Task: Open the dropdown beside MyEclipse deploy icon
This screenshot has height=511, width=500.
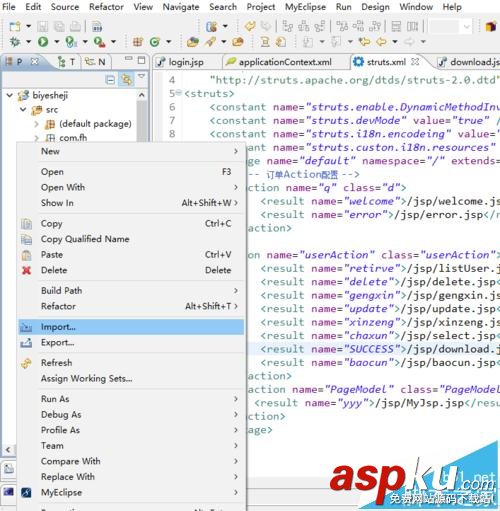Action: (225, 26)
